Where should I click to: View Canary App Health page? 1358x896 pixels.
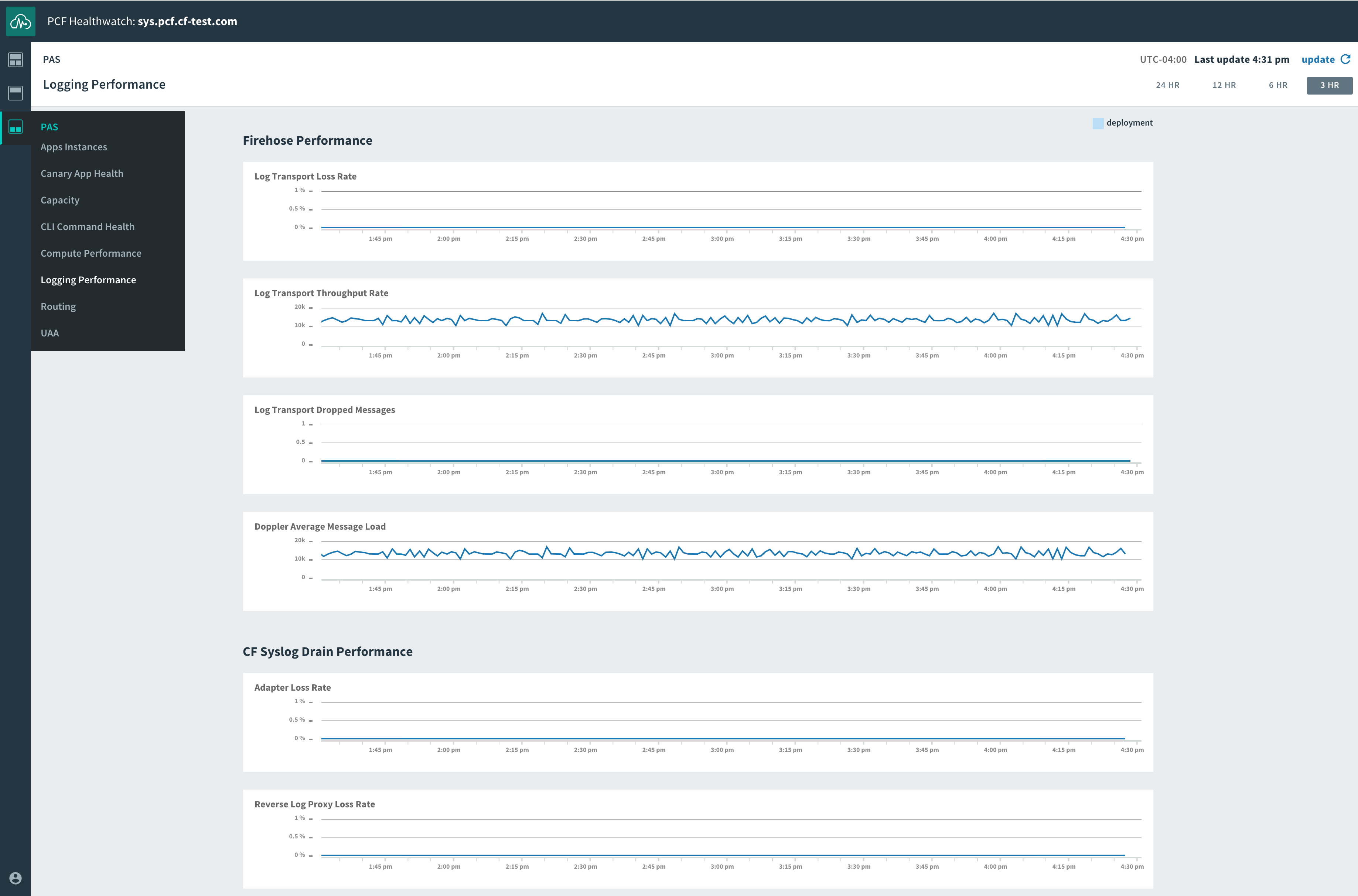(x=82, y=173)
